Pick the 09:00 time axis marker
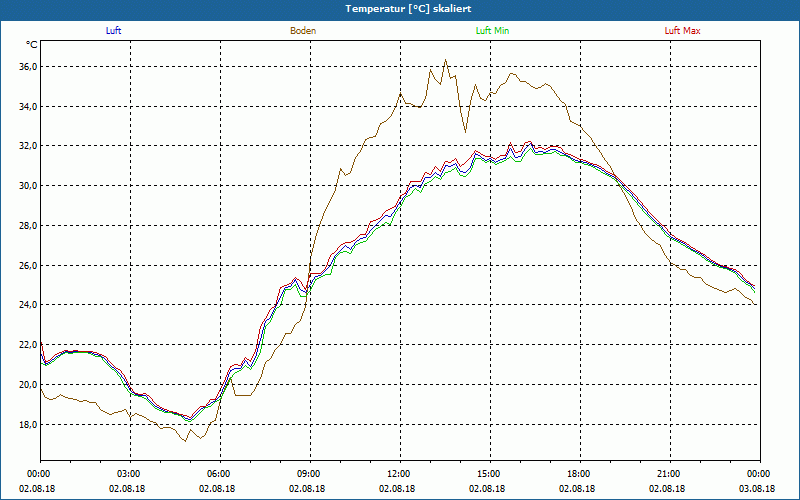The height and width of the screenshot is (500, 800). coord(309,474)
